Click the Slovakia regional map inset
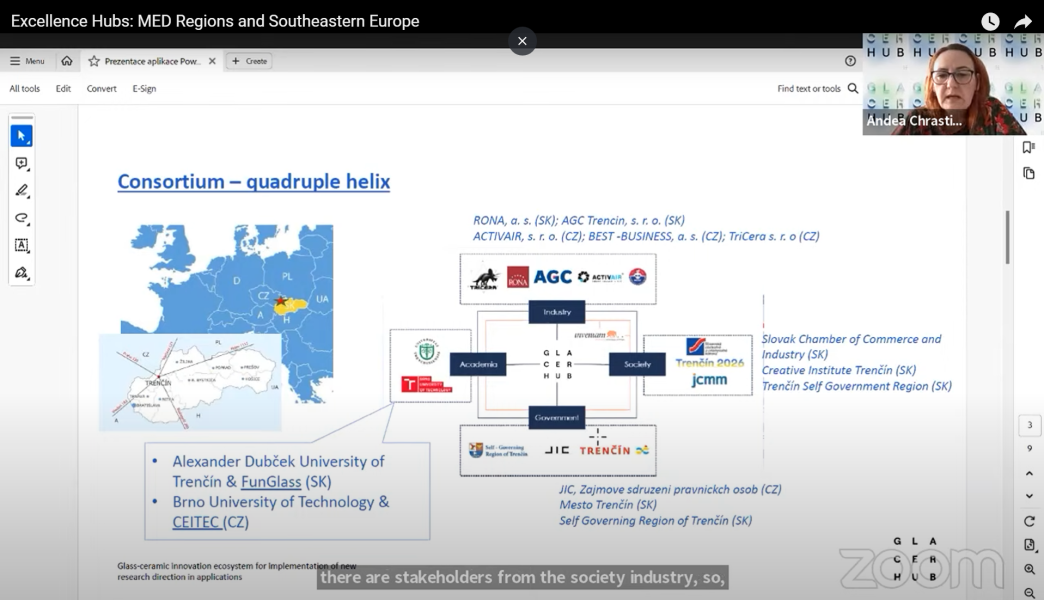Image resolution: width=1044 pixels, height=600 pixels. (x=190, y=382)
